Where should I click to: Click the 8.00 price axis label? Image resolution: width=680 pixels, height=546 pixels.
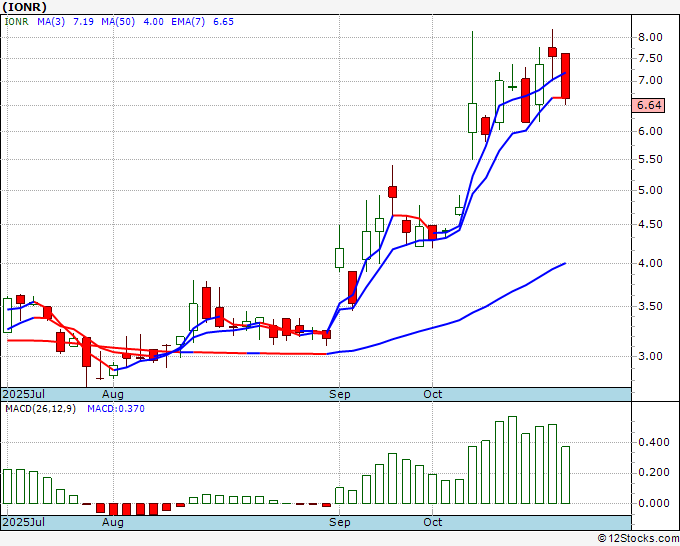coord(651,37)
